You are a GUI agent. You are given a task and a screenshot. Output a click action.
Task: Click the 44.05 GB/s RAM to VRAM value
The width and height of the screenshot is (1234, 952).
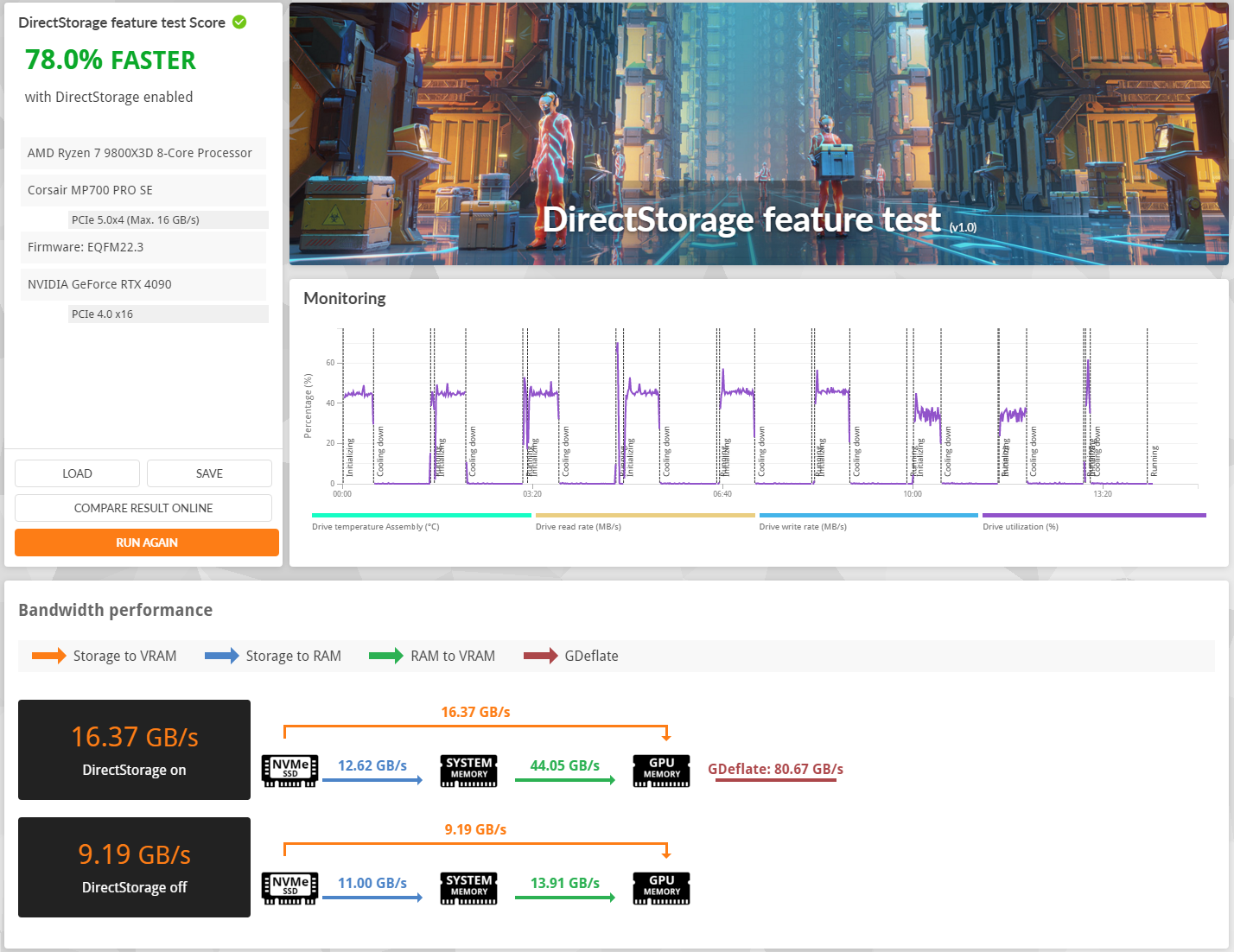coord(565,765)
